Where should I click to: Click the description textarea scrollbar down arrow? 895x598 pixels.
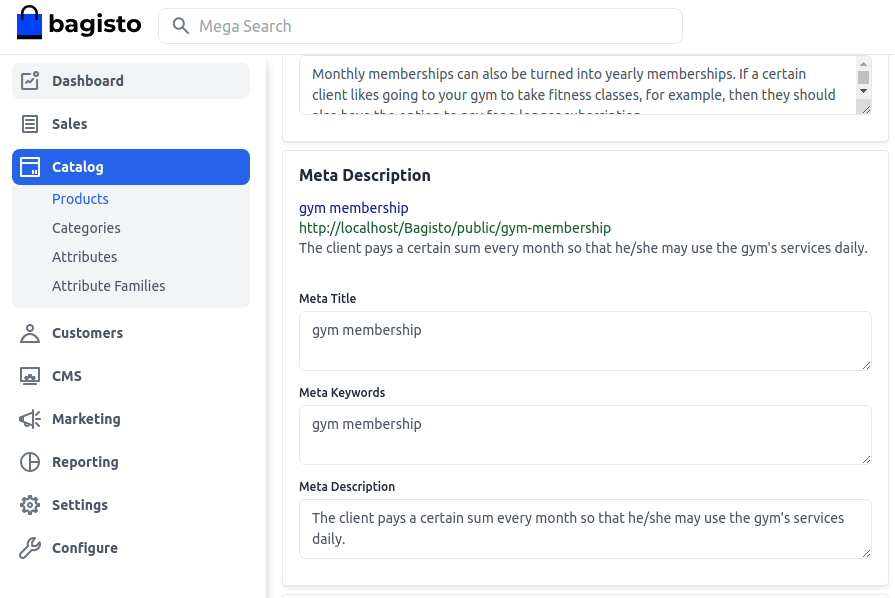tap(863, 91)
